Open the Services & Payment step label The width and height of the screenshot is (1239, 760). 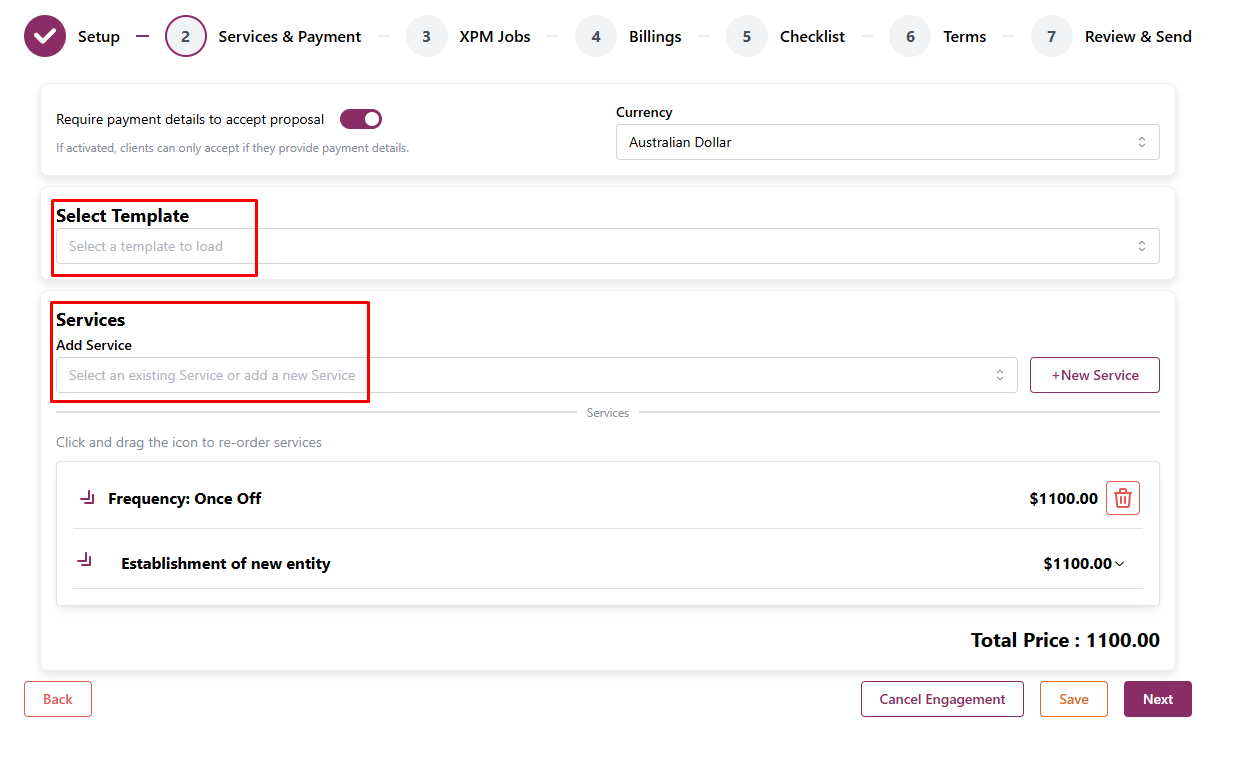coord(289,36)
